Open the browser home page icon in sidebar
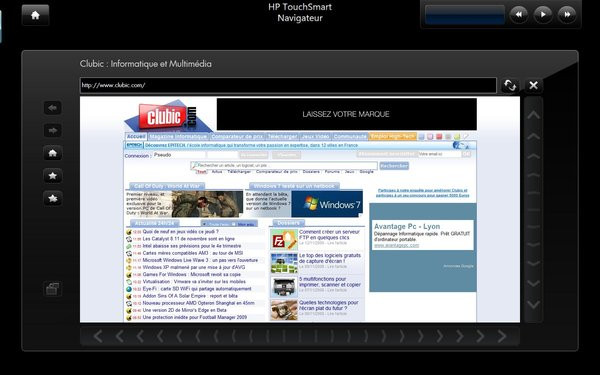Image resolution: width=600 pixels, height=375 pixels. tap(52, 153)
